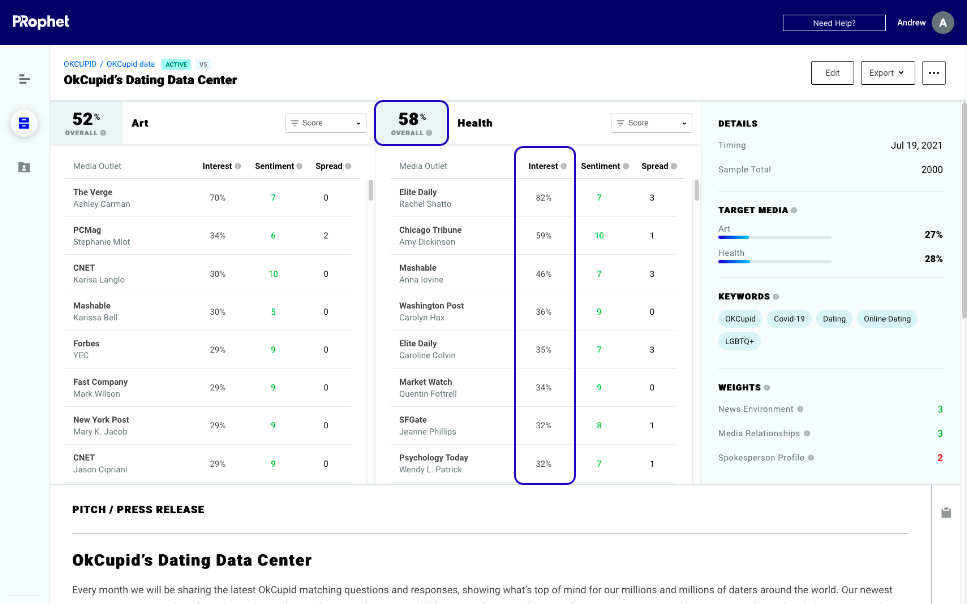Select the Health 58% overall tab
967x604 pixels.
pyautogui.click(x=411, y=123)
